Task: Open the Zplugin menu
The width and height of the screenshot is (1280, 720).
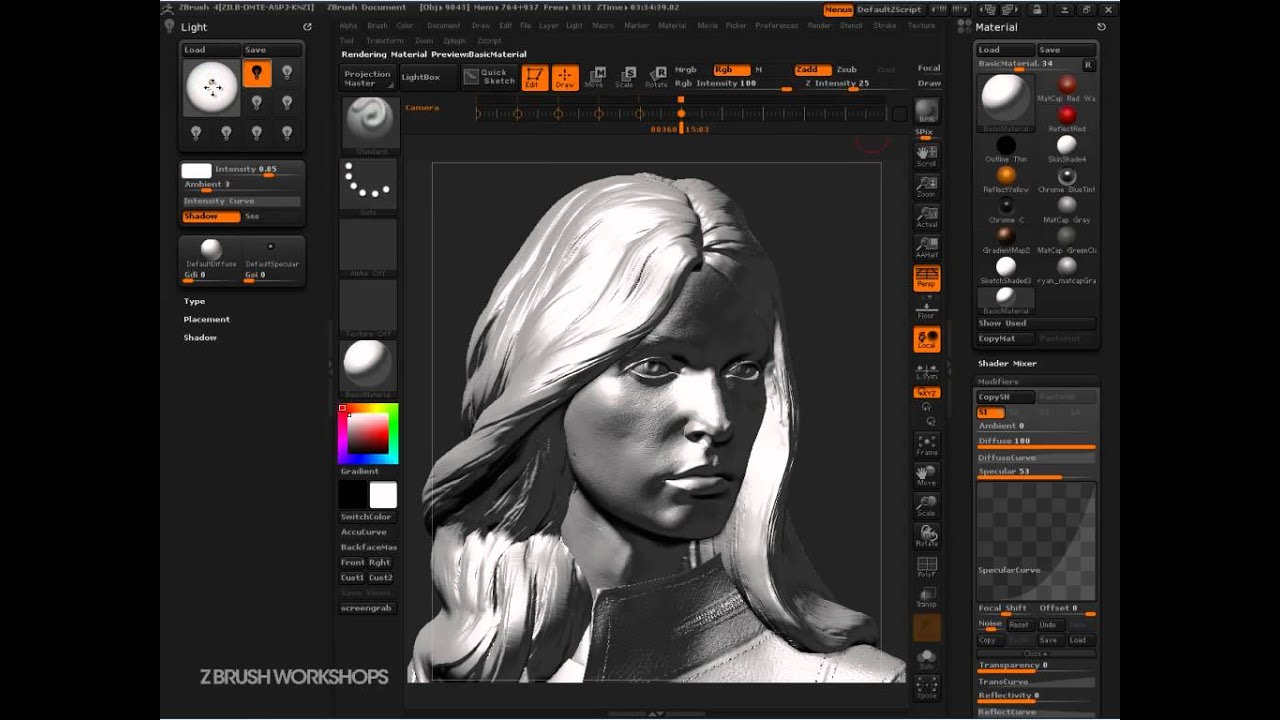Action: 455,41
